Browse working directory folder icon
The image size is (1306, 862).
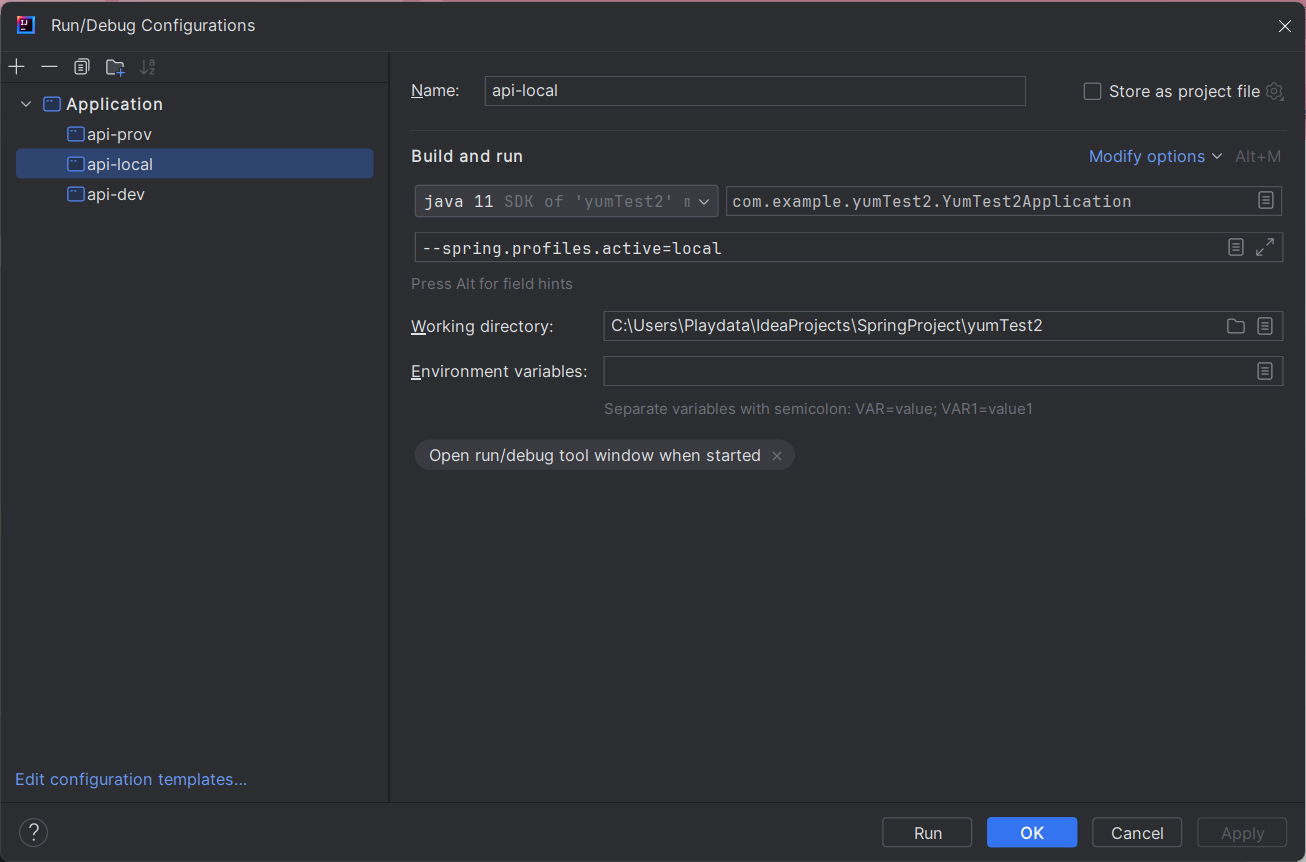coord(1236,326)
